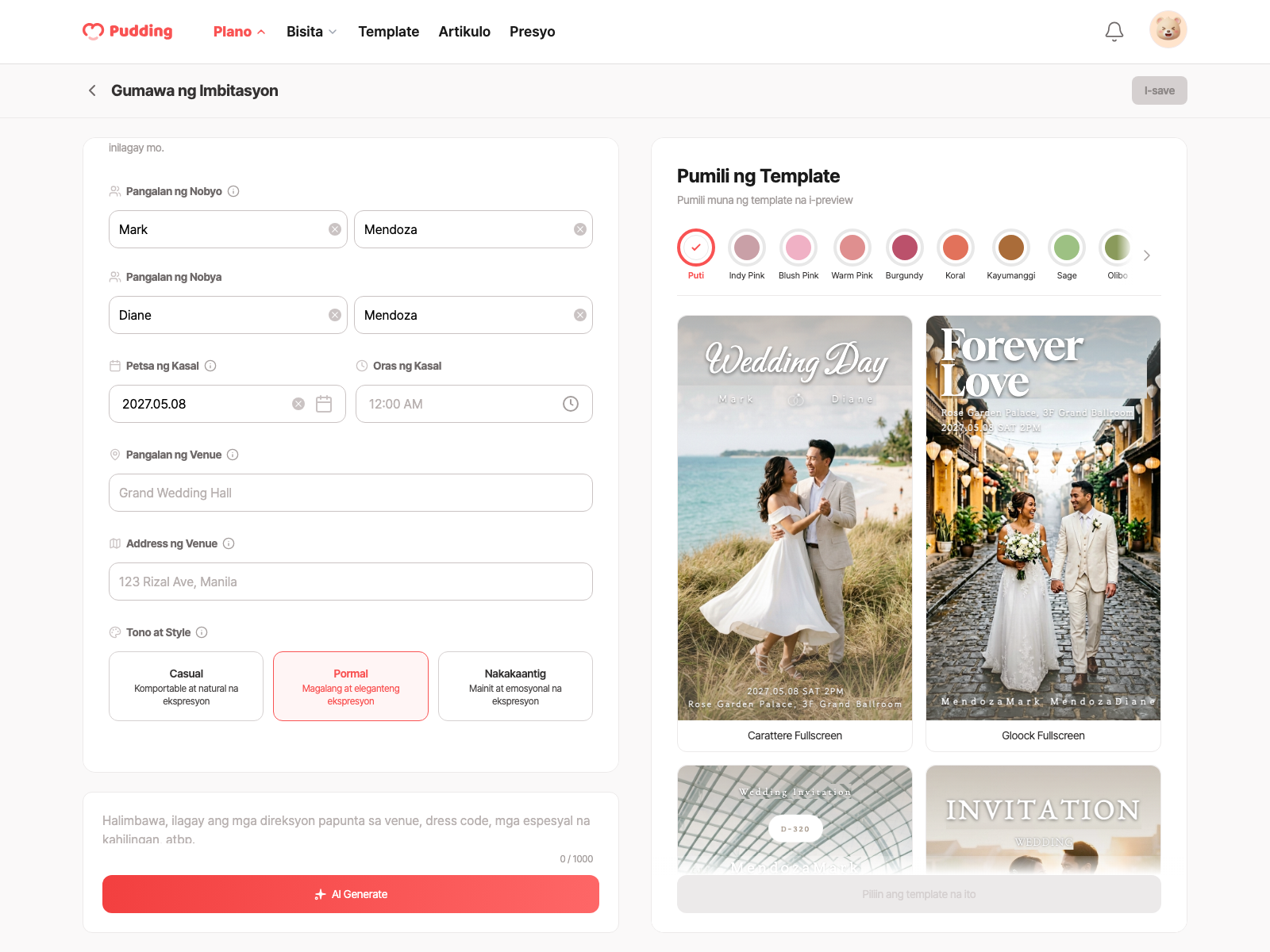
Task: Click the sparkle icon on AI Generate
Action: point(320,894)
